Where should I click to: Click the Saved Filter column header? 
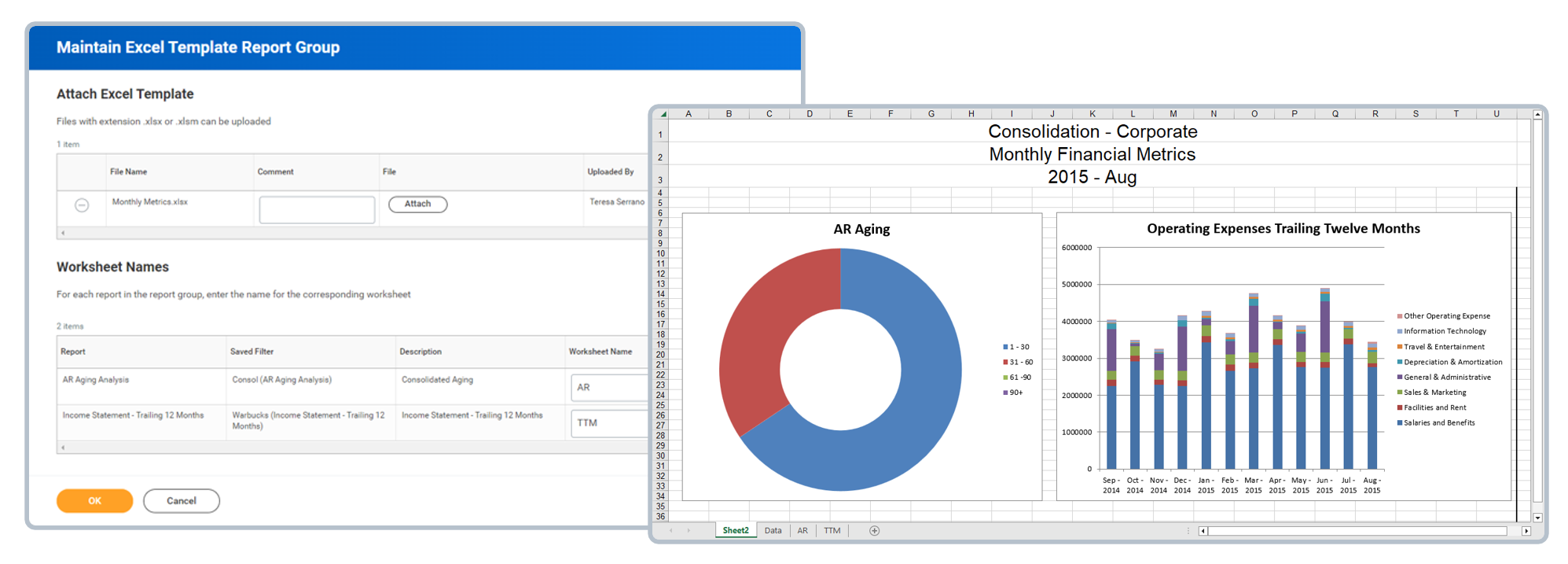[252, 352]
